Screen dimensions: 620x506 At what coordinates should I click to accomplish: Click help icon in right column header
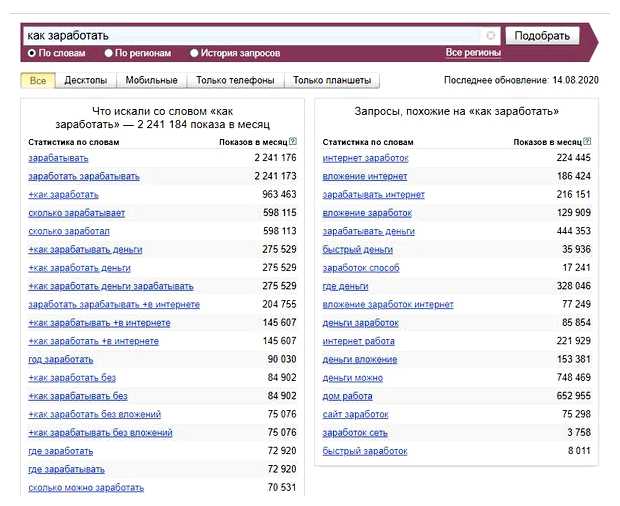tap(587, 142)
